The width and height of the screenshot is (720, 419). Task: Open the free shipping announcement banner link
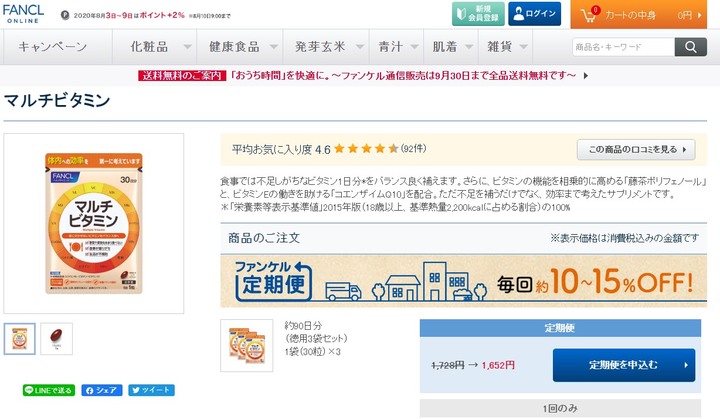[360, 75]
